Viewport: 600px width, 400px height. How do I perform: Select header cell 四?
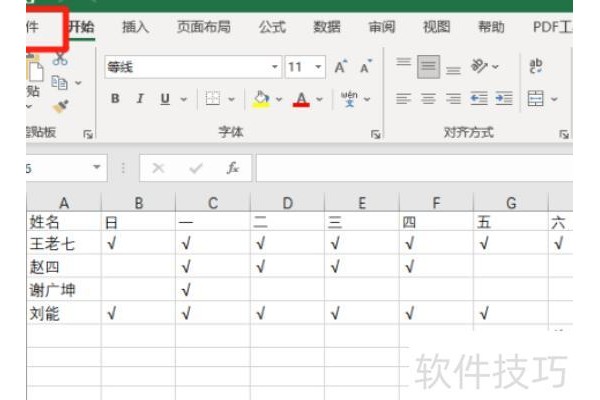[437, 222]
